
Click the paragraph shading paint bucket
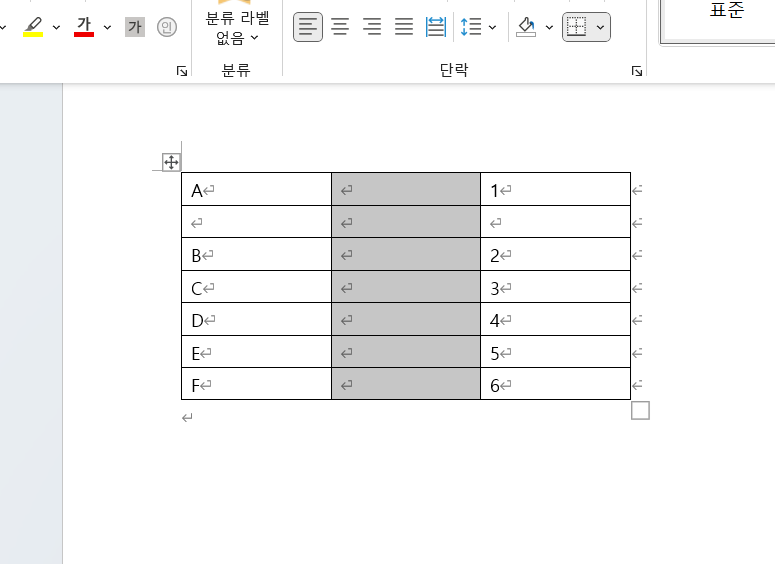coord(526,27)
